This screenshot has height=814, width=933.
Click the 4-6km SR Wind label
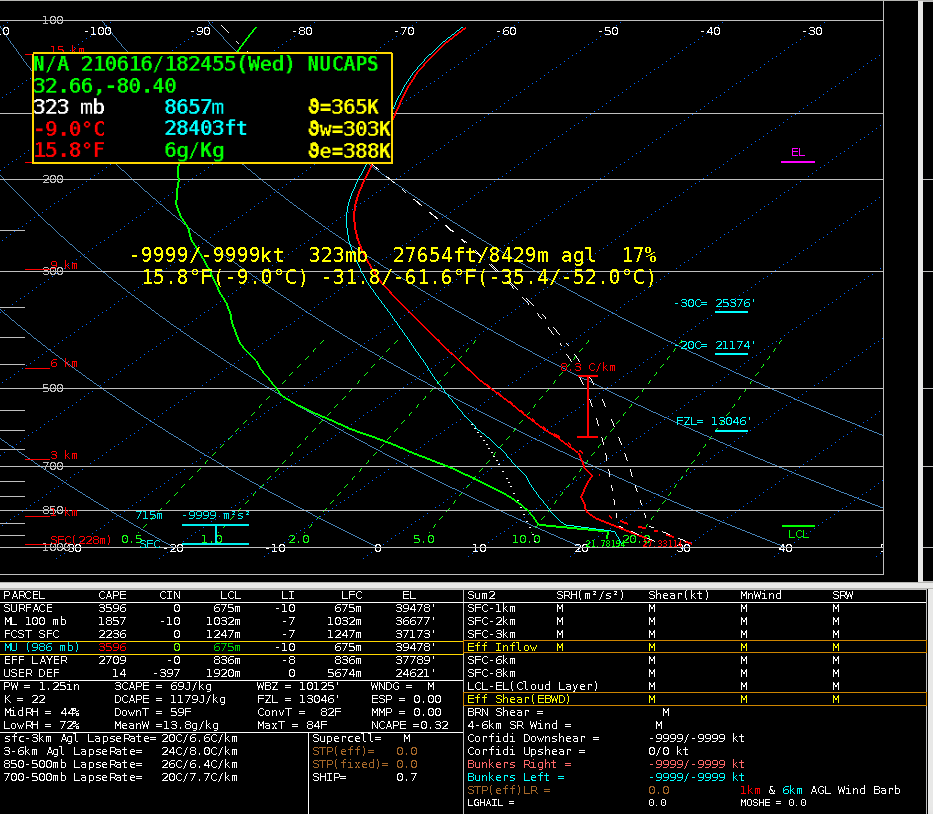tap(519, 725)
